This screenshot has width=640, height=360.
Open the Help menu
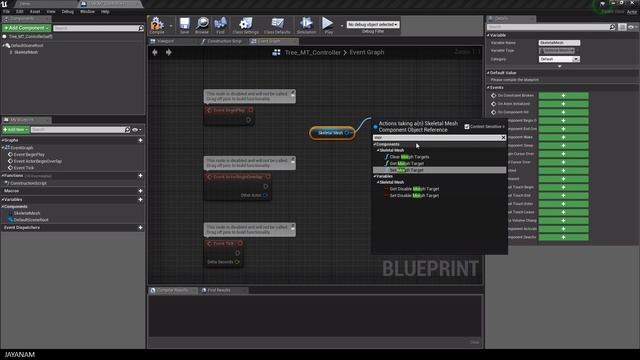click(105, 12)
